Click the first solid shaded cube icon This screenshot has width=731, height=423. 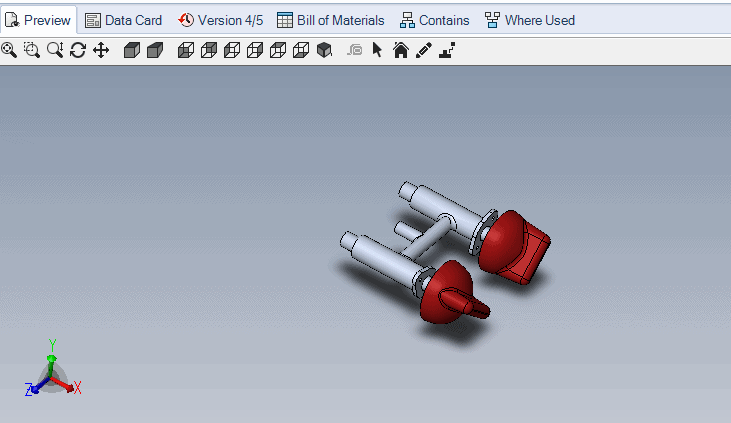point(131,50)
